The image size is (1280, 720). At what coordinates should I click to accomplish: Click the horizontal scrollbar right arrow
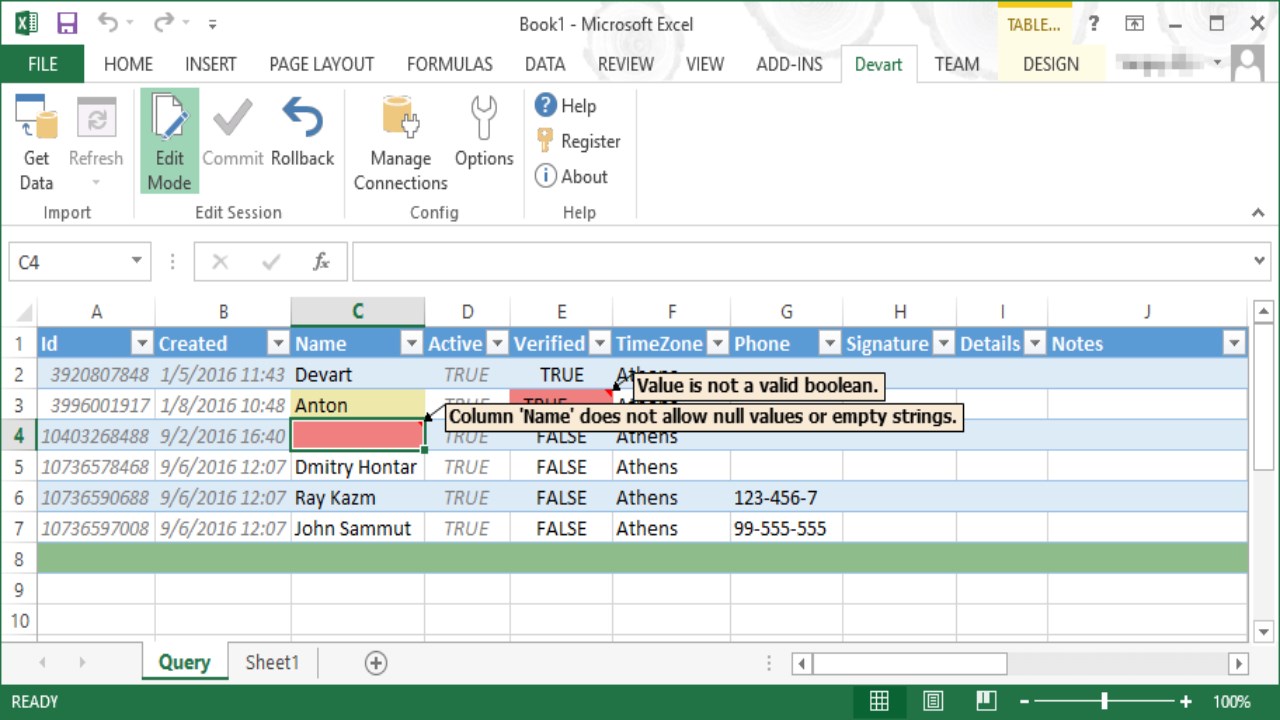(1238, 663)
